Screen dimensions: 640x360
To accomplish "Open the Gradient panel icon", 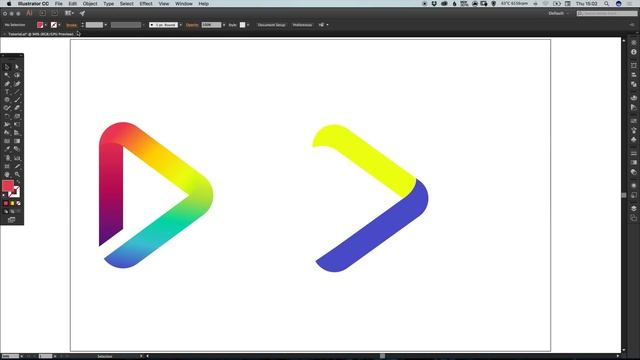I will (633, 162).
